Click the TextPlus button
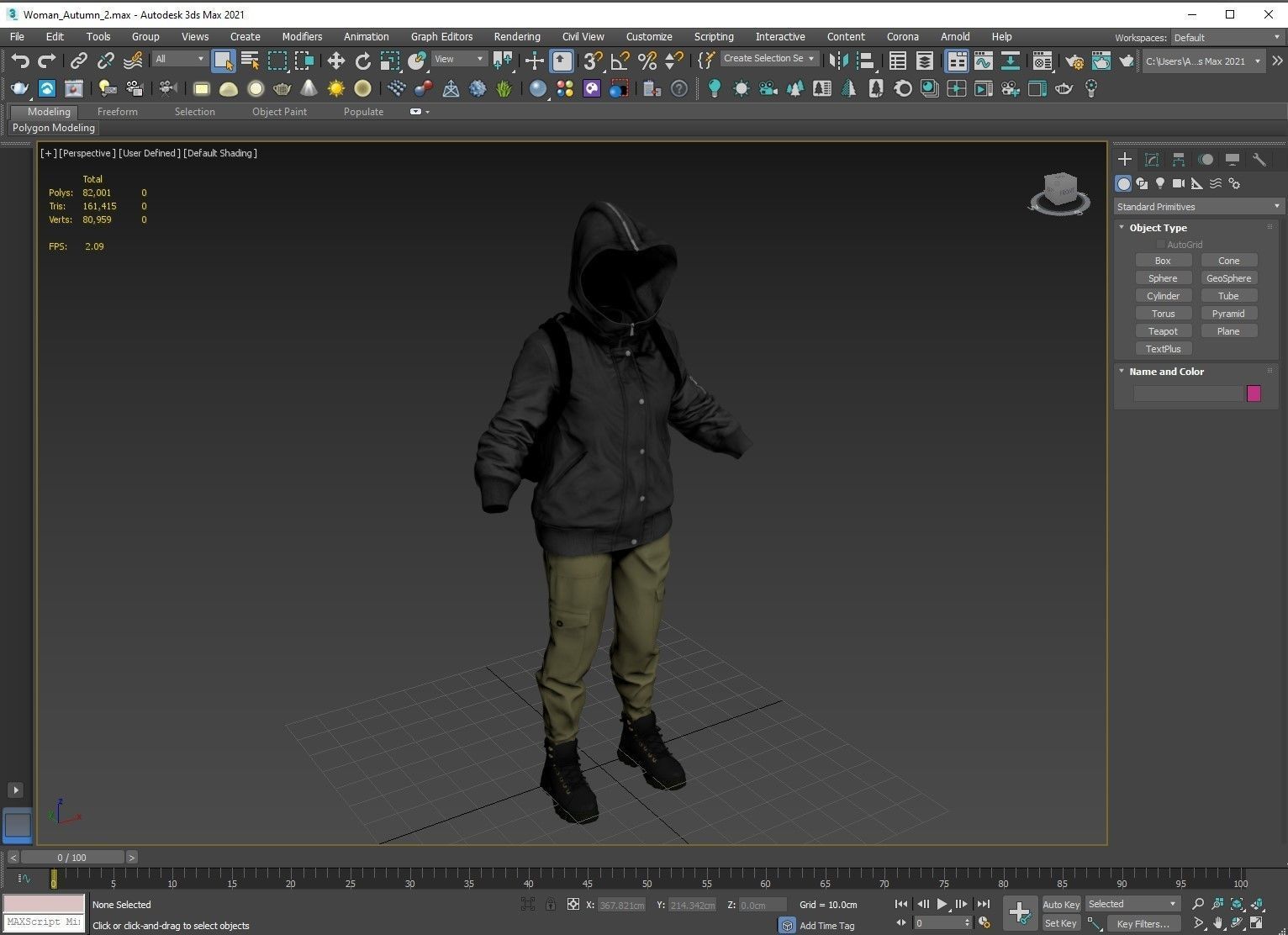The width and height of the screenshot is (1288, 935). pyautogui.click(x=1163, y=349)
